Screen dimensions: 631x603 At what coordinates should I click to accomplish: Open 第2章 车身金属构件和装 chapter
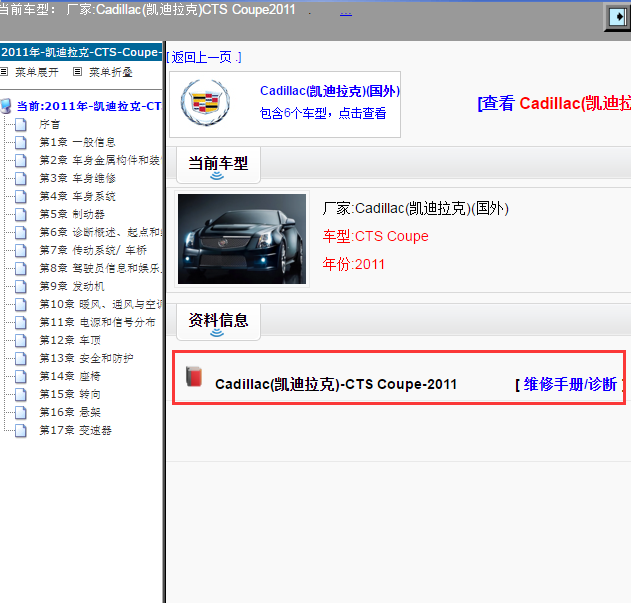click(x=100, y=160)
